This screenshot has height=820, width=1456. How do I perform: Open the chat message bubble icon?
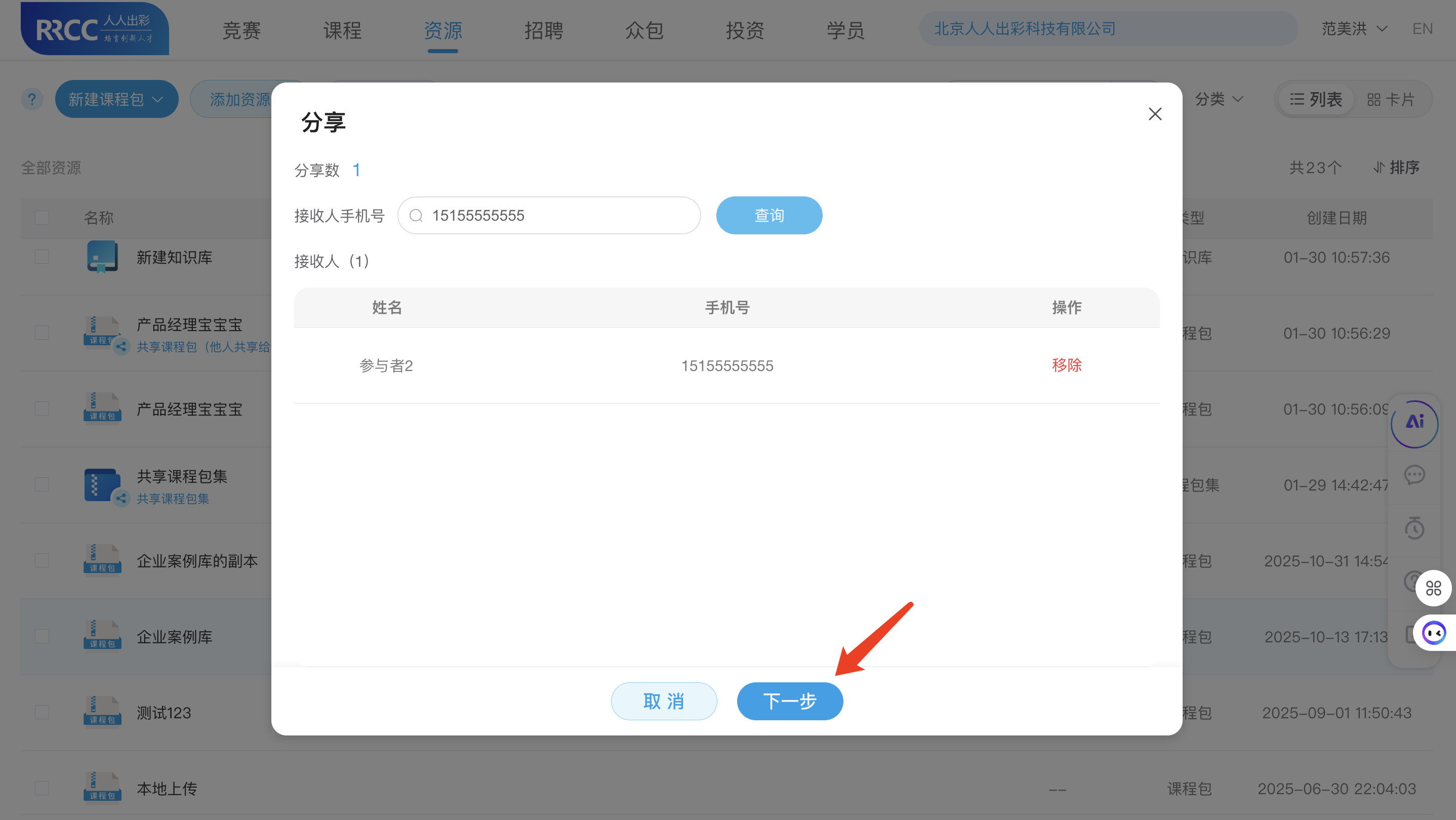[1415, 475]
